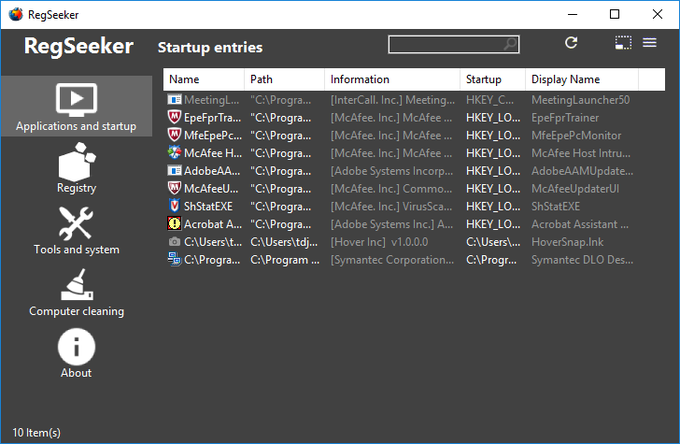Click the MeetingLauncher row icon
The height and width of the screenshot is (444, 680).
[x=174, y=100]
